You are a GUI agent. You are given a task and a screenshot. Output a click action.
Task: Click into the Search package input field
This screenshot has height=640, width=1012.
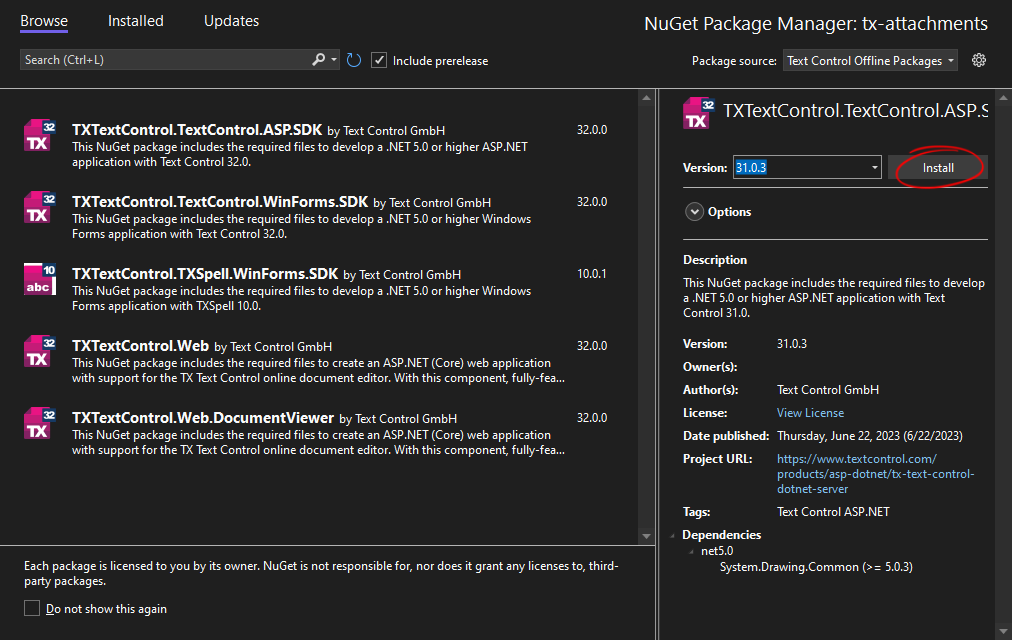click(165, 60)
